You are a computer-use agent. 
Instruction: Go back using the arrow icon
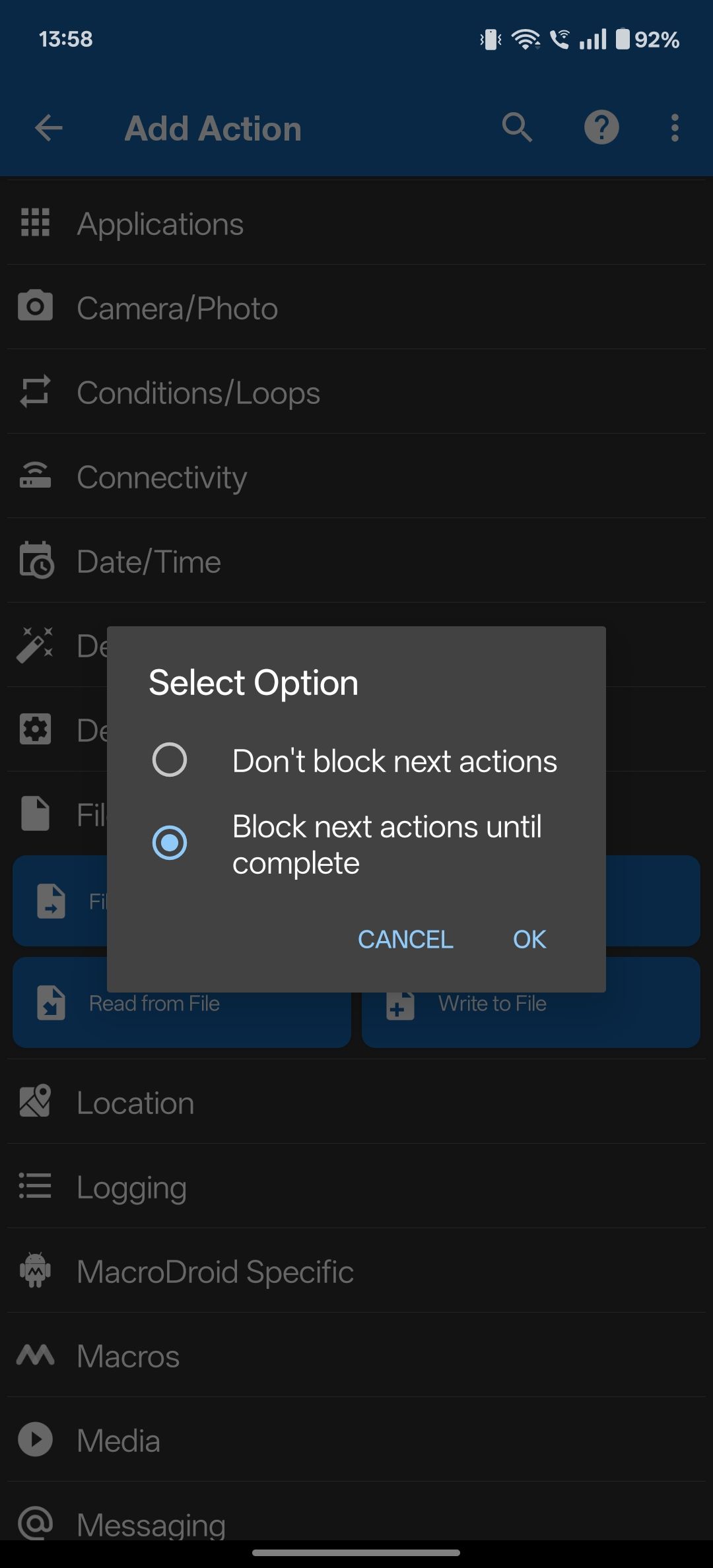pos(49,128)
